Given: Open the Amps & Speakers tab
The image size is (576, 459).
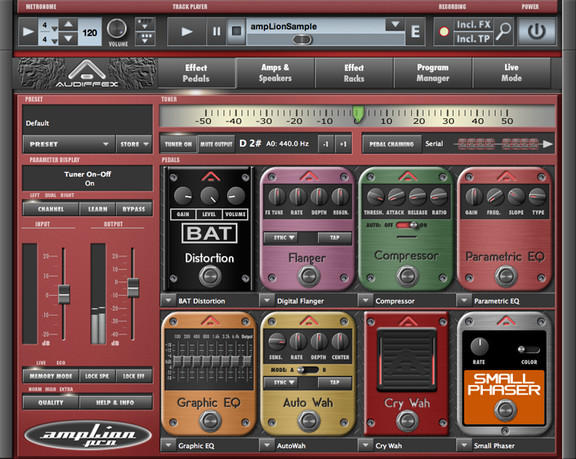Looking at the screenshot, I should pyautogui.click(x=275, y=73).
